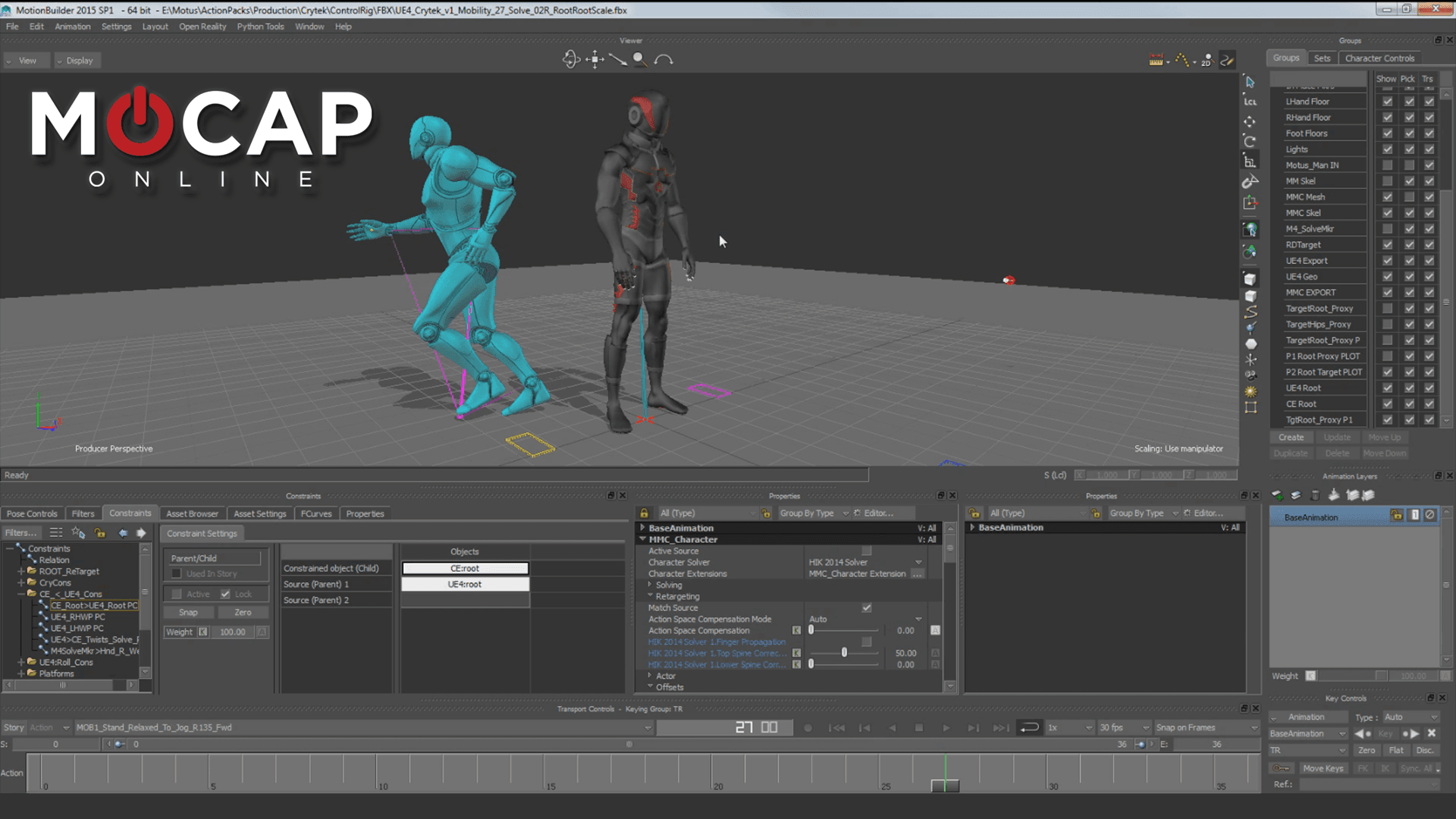This screenshot has height=819, width=1456.
Task: Expand the Offsets section in Properties
Action: 651,687
